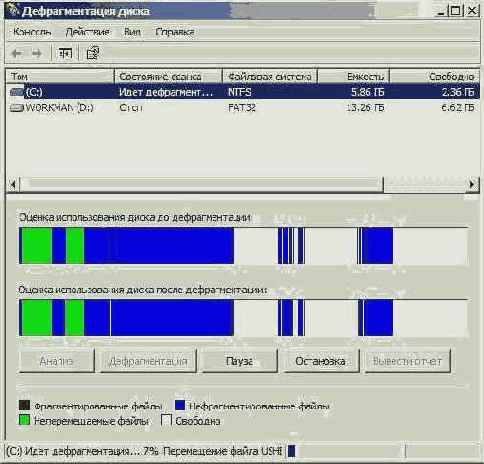Open the Справка menu

pos(175,32)
